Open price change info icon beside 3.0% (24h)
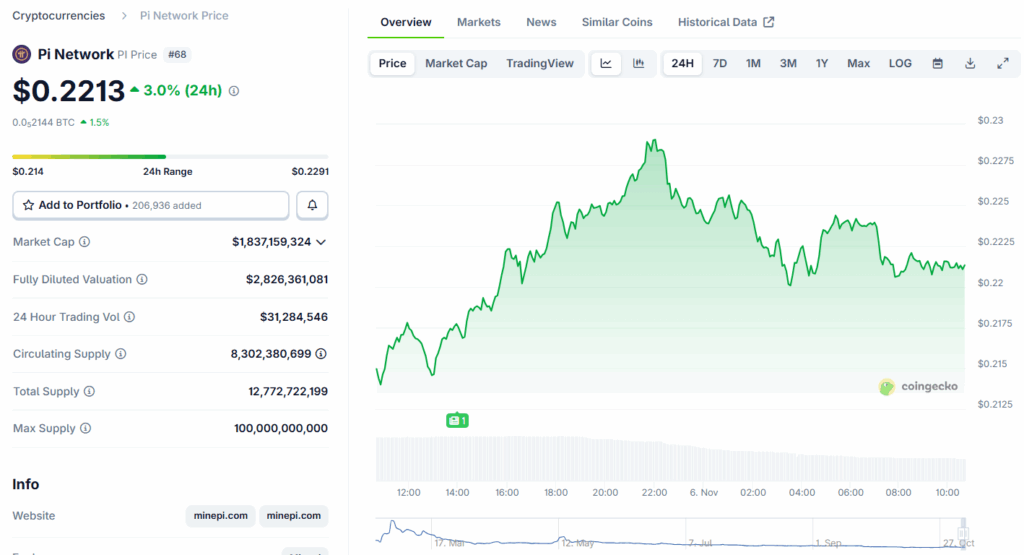Screen dimensions: 1024x555 coord(234,91)
